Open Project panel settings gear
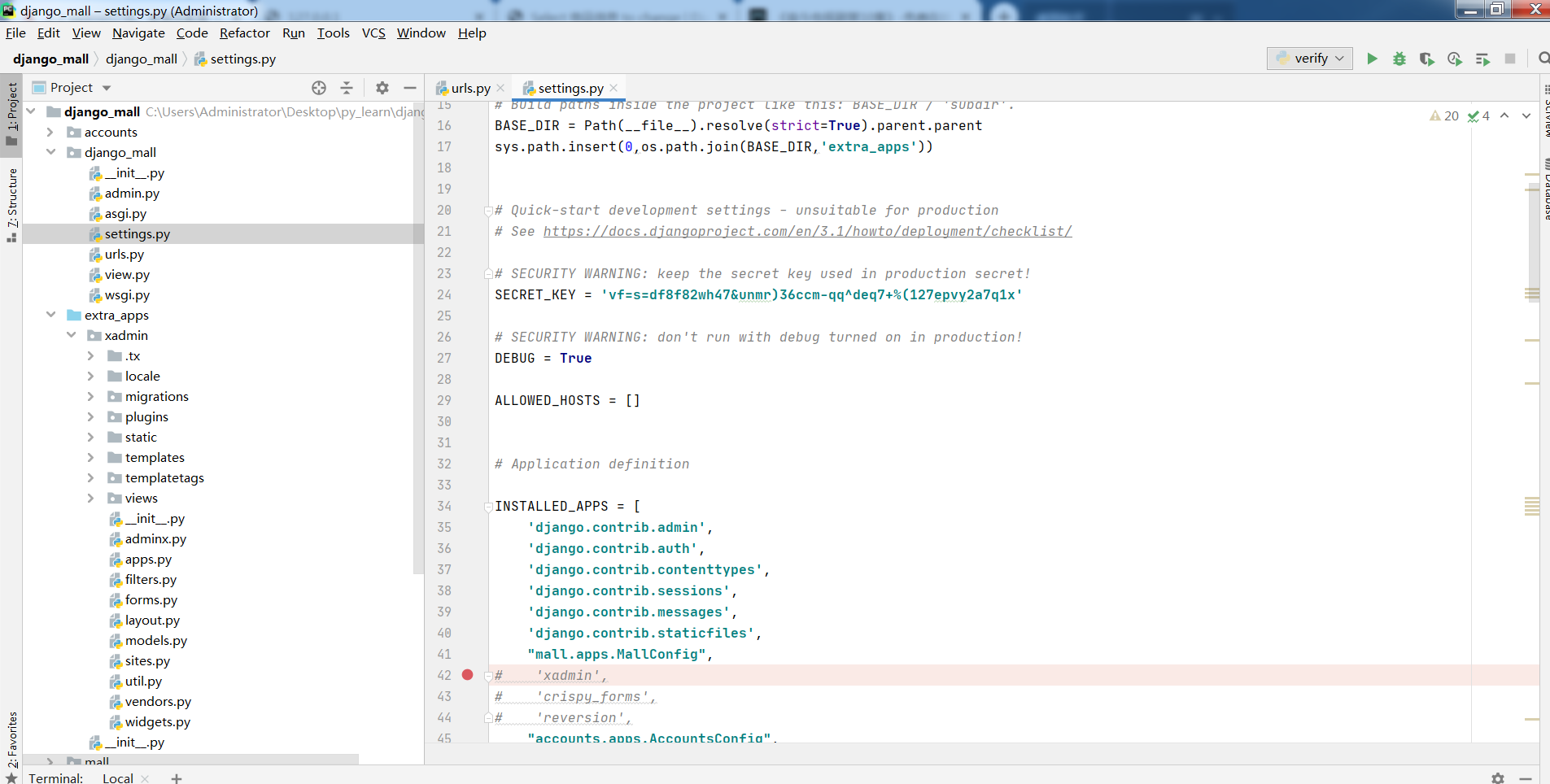 [382, 88]
